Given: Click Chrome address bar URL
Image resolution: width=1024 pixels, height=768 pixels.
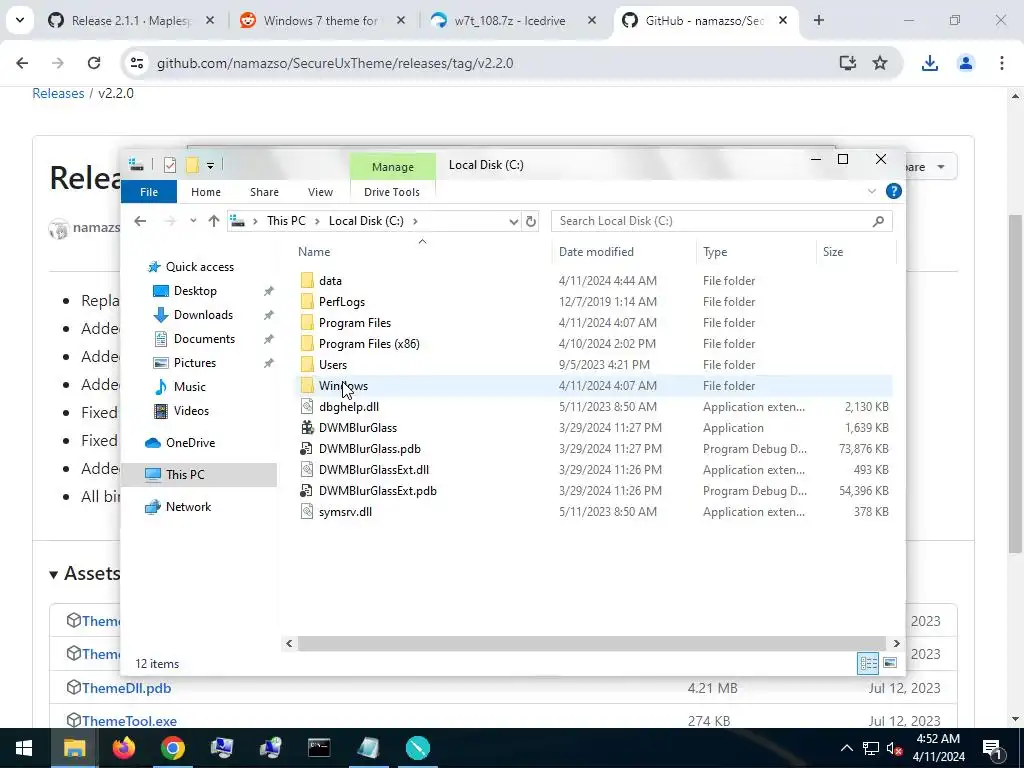Looking at the screenshot, I should point(335,63).
